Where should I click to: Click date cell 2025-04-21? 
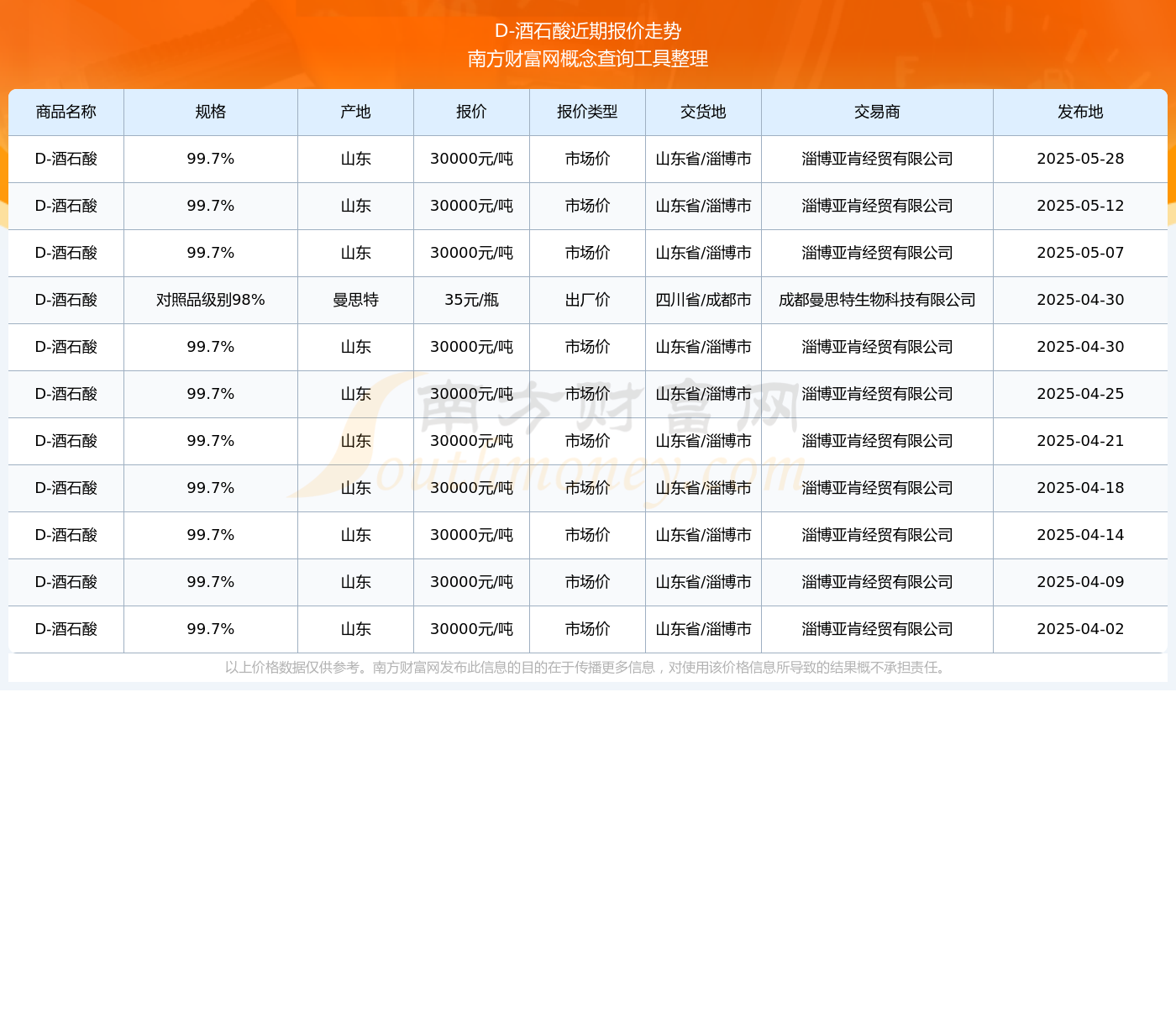point(1081,441)
